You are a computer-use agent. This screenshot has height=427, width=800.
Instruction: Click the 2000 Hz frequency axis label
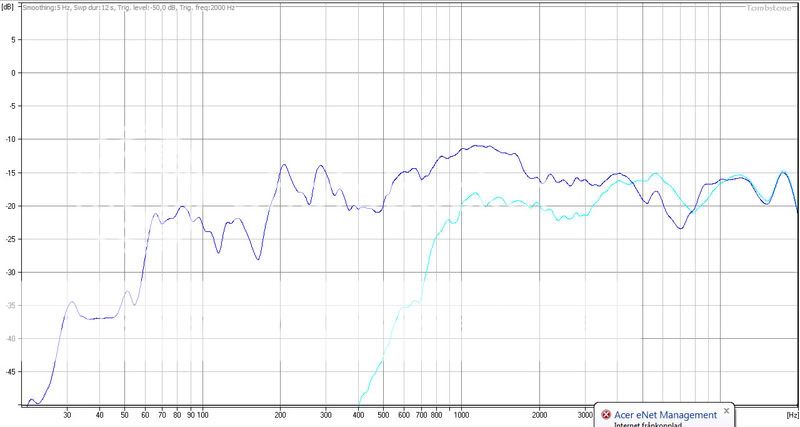pyautogui.click(x=539, y=412)
